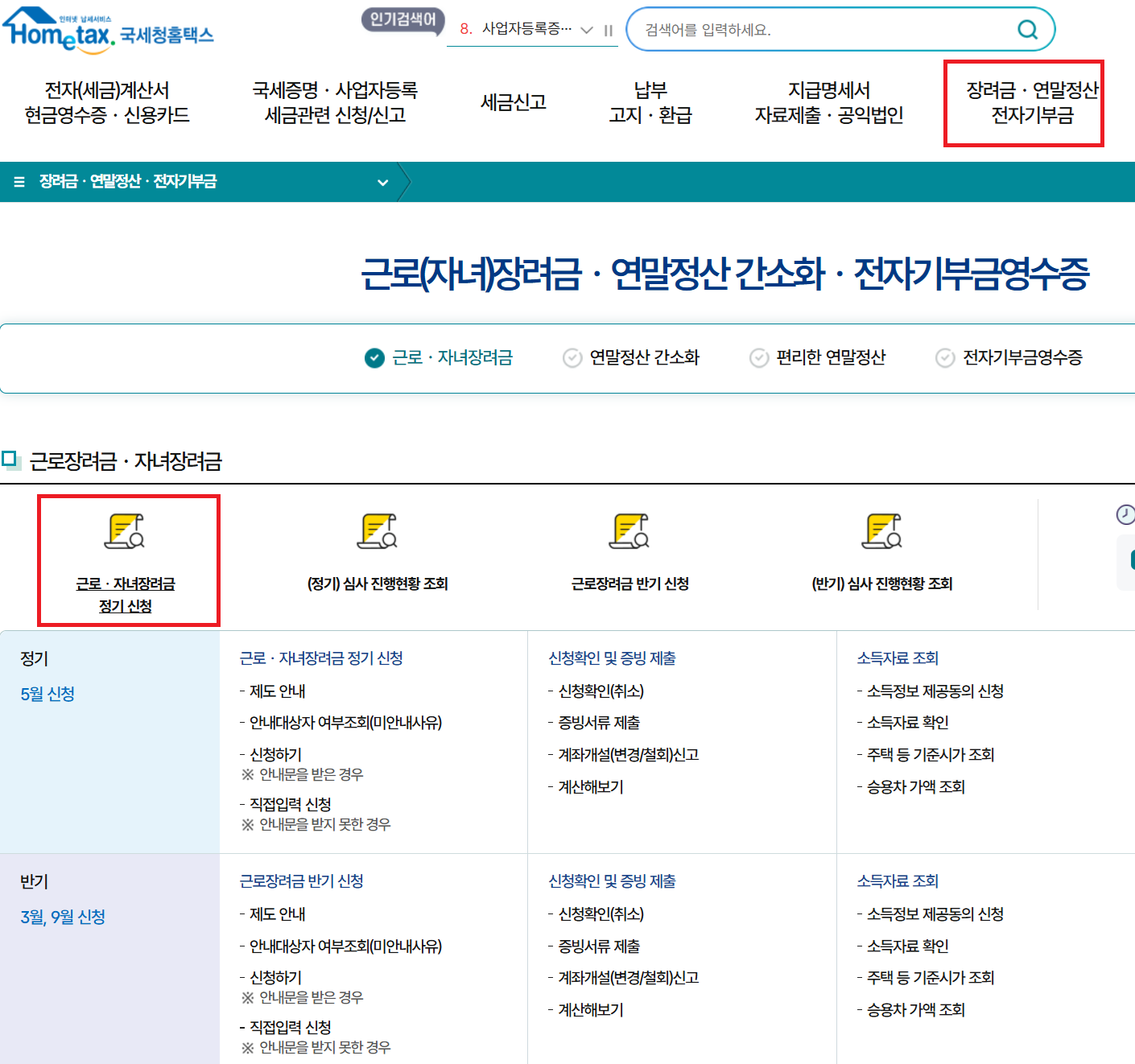1135x1064 pixels.
Task: Open 증빙서류 제출 in the 반기 row
Action: [x=599, y=946]
